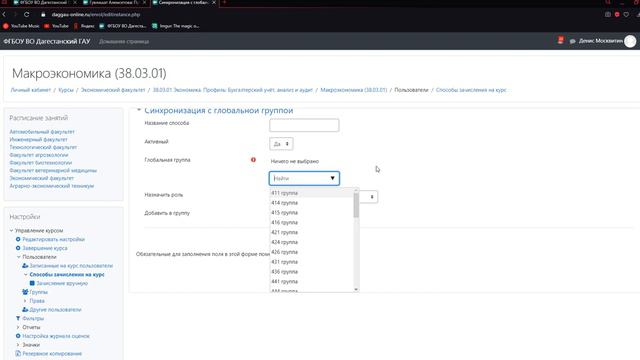This screenshot has width=640, height=360.
Task: Open Аграрно-экономический техникум link
Action: point(52,186)
